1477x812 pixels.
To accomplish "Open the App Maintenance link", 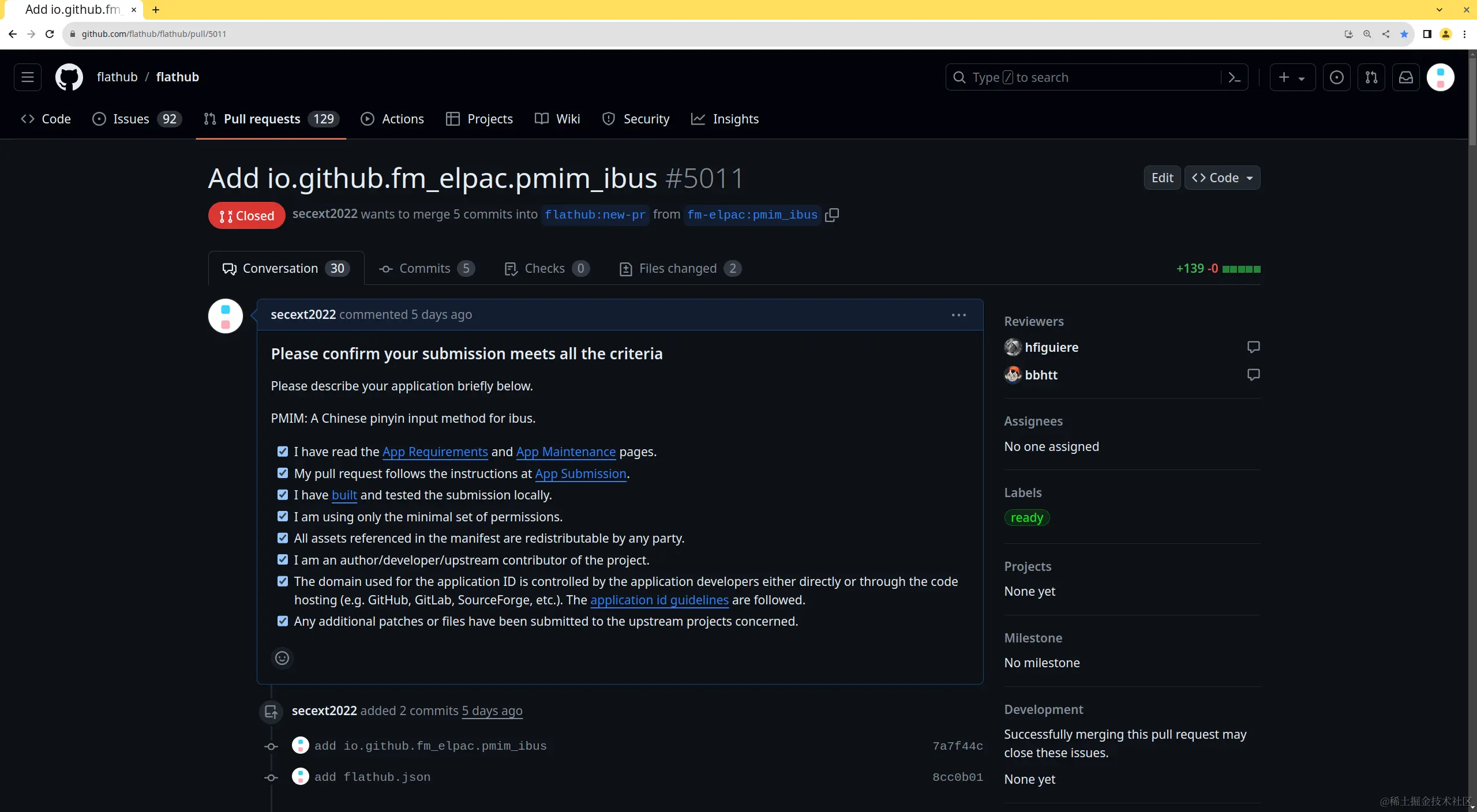I will click(x=565, y=452).
